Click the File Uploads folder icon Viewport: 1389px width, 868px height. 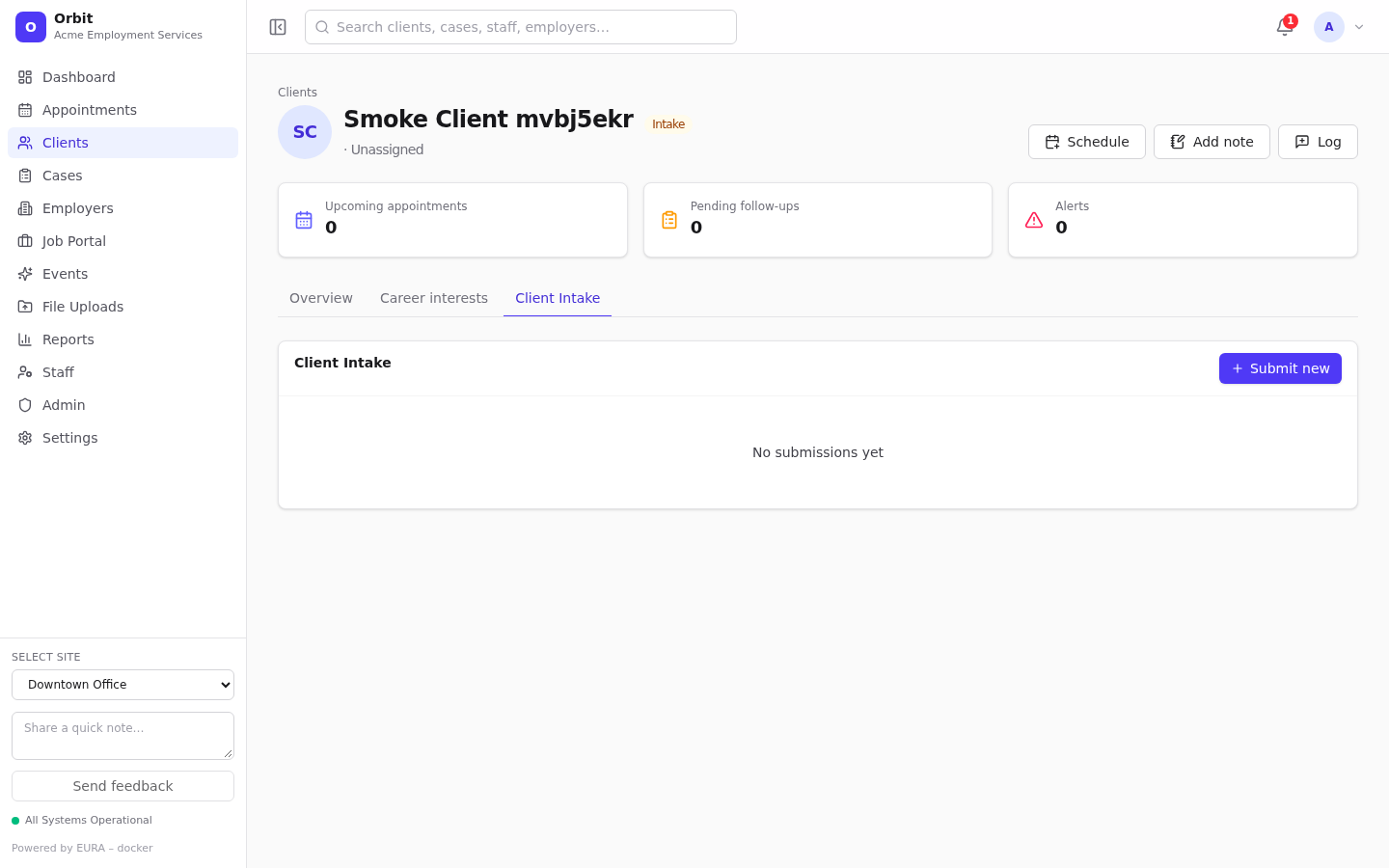tap(25, 307)
